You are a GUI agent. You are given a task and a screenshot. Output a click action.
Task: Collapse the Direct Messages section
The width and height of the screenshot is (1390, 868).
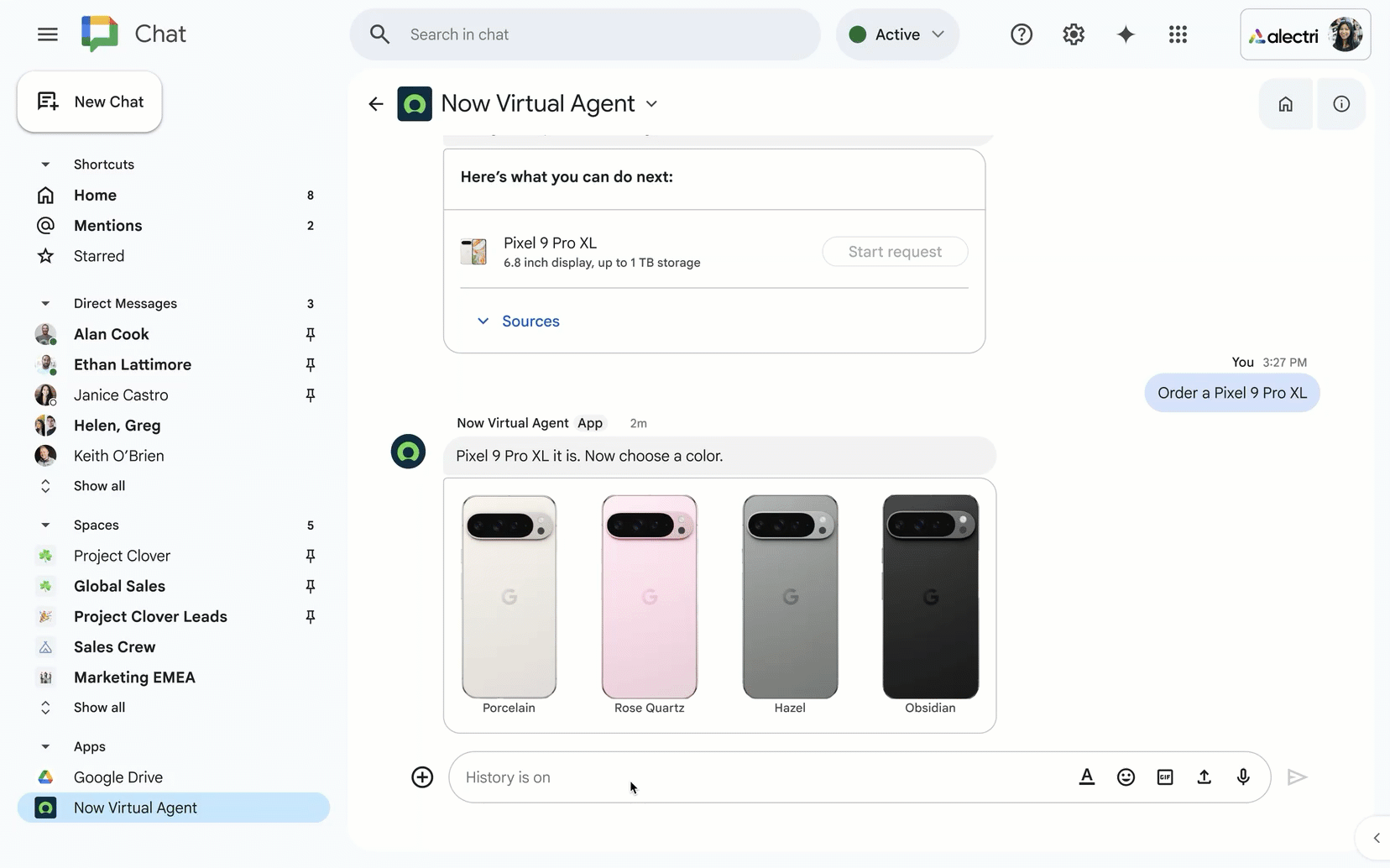pyautogui.click(x=45, y=304)
